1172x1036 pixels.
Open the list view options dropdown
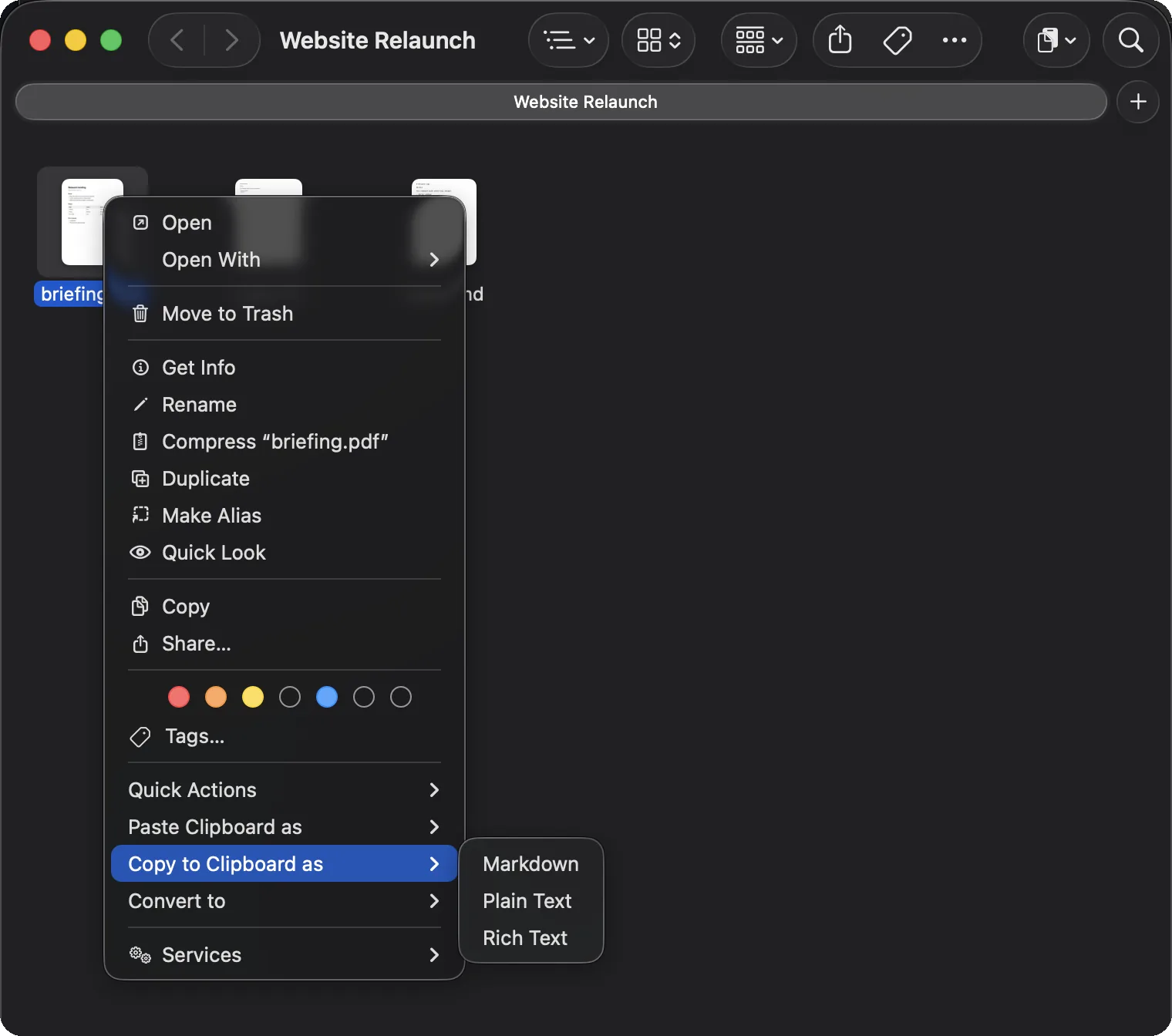[x=569, y=40]
